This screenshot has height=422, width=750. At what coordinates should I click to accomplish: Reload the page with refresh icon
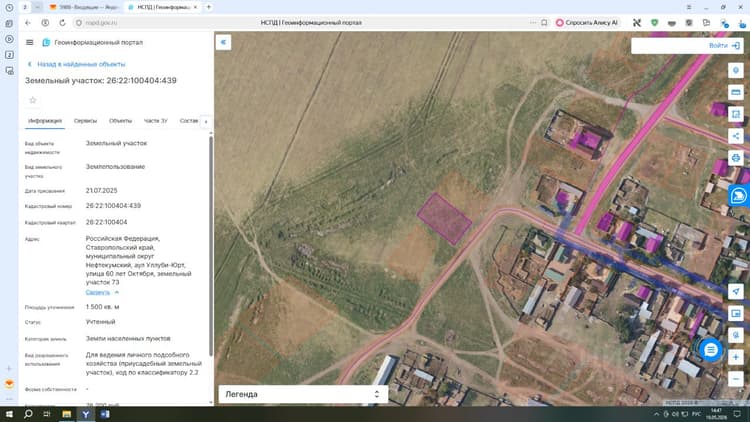62,22
